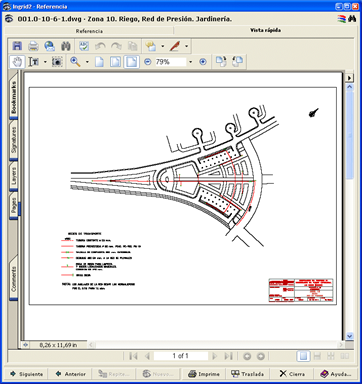Toggle the Fit Width page view
This screenshot has width=362, height=384.
(x=132, y=62)
